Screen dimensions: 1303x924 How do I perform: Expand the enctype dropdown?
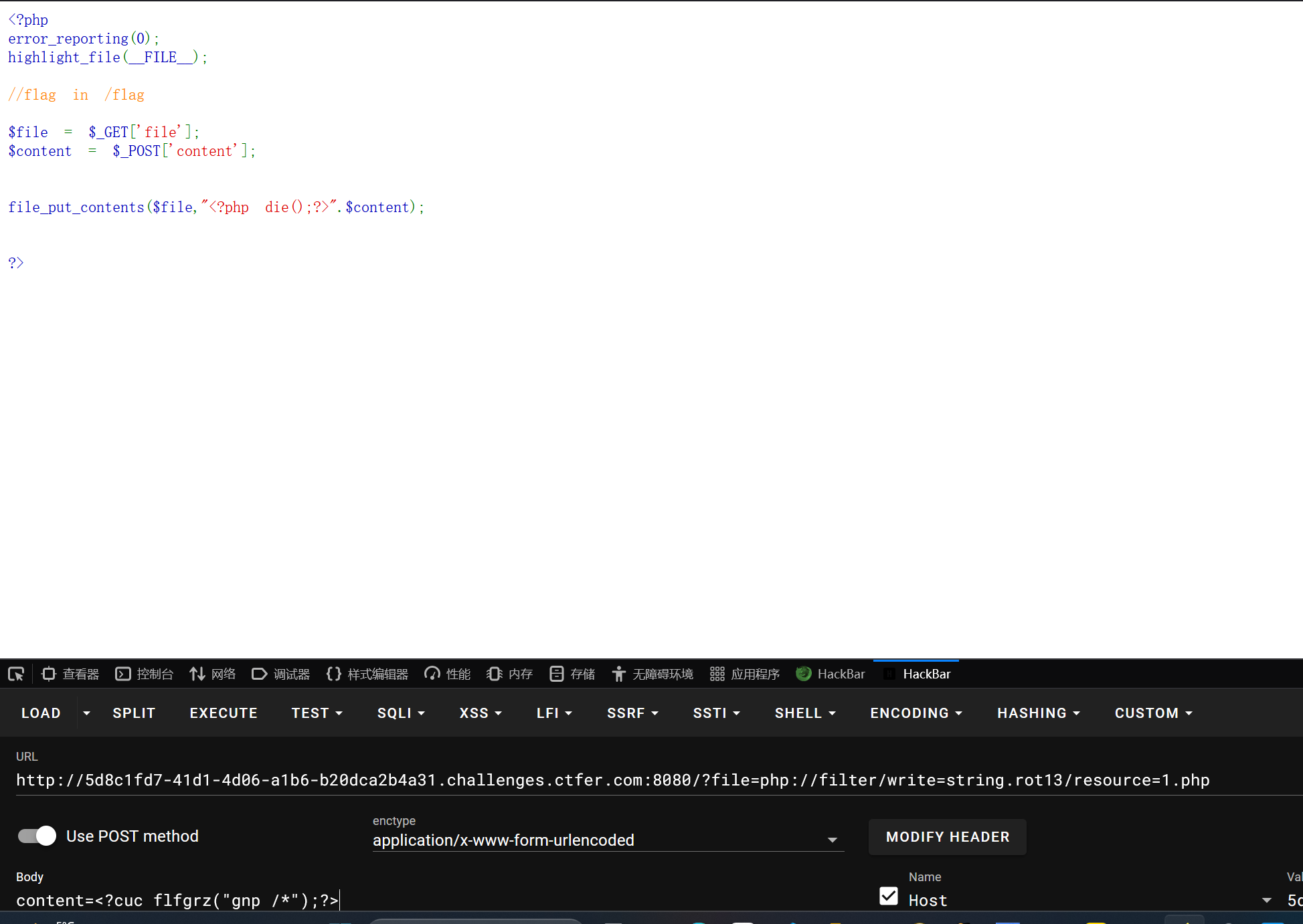click(x=832, y=840)
